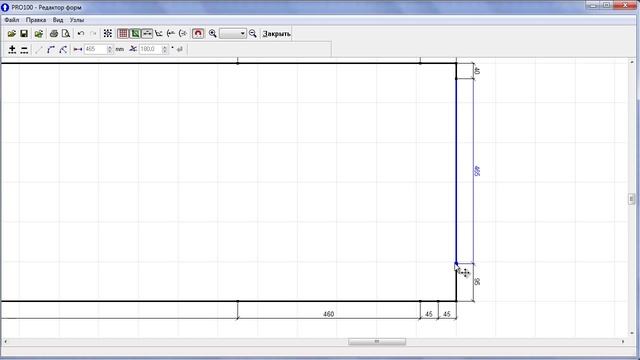Click the segment length field showing 465
The height and width of the screenshot is (360, 640).
point(96,49)
